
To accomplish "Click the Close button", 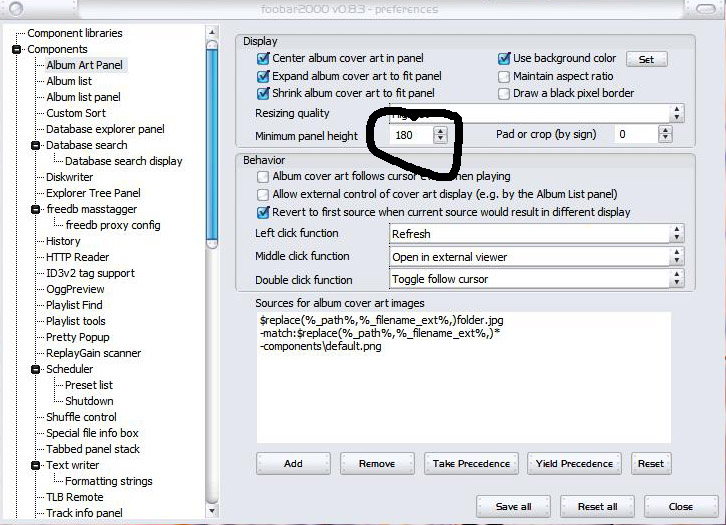I will pyautogui.click(x=681, y=506).
